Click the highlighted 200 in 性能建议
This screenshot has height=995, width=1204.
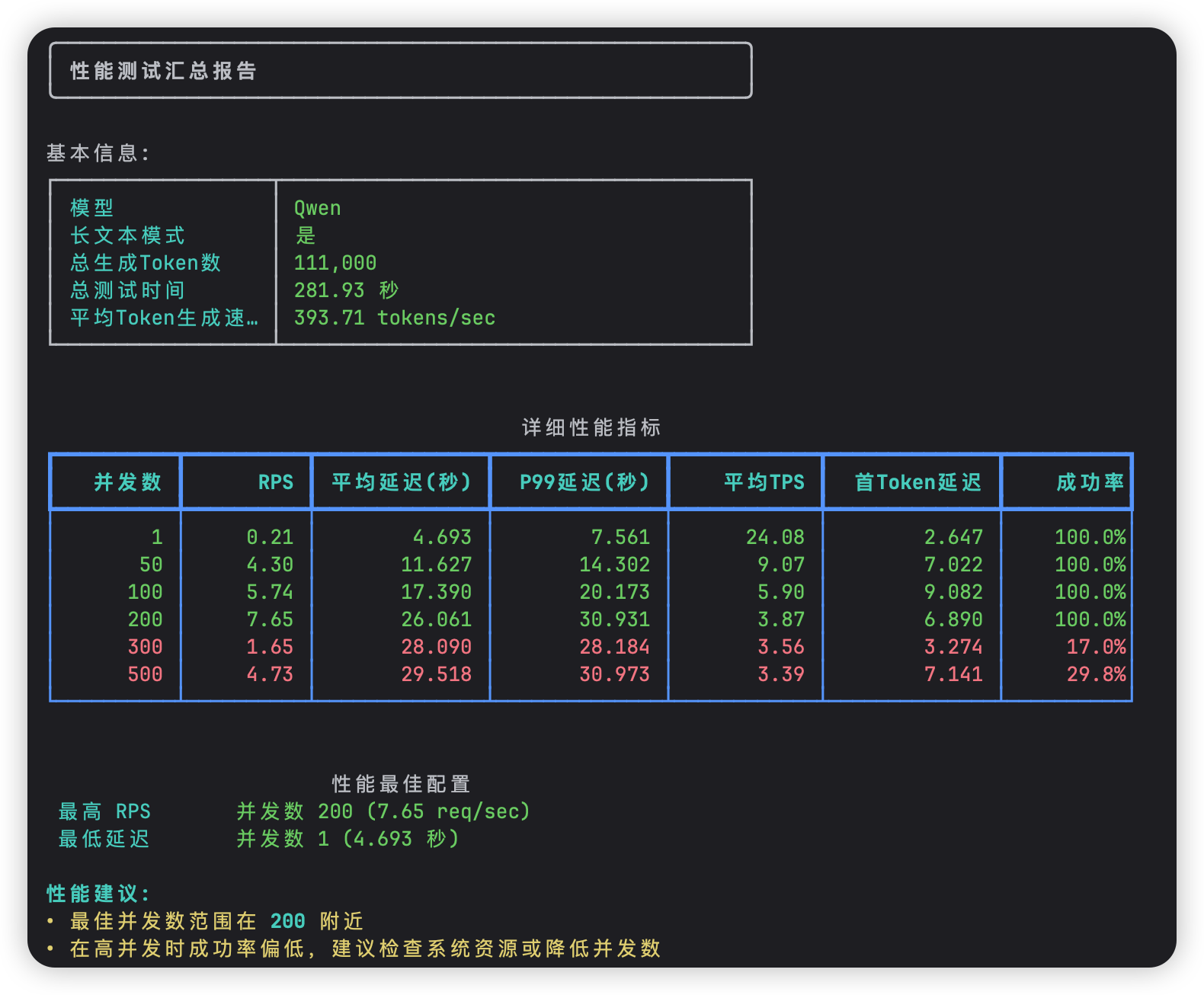pos(287,921)
